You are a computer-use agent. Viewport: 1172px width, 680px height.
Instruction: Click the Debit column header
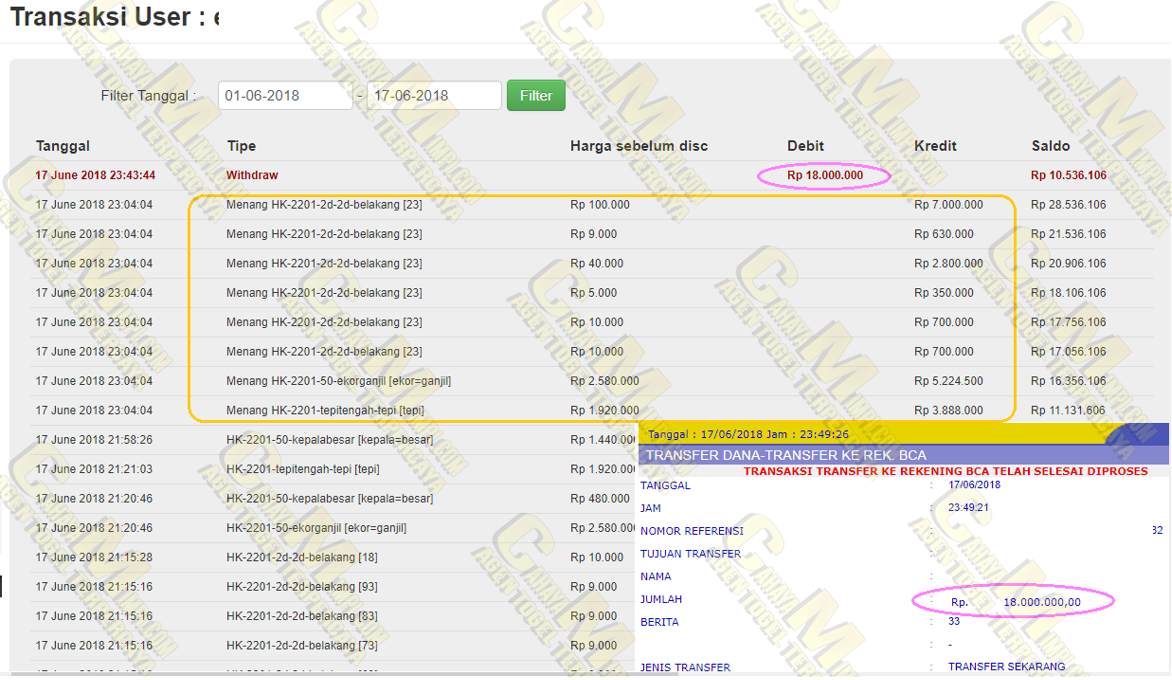click(805, 146)
